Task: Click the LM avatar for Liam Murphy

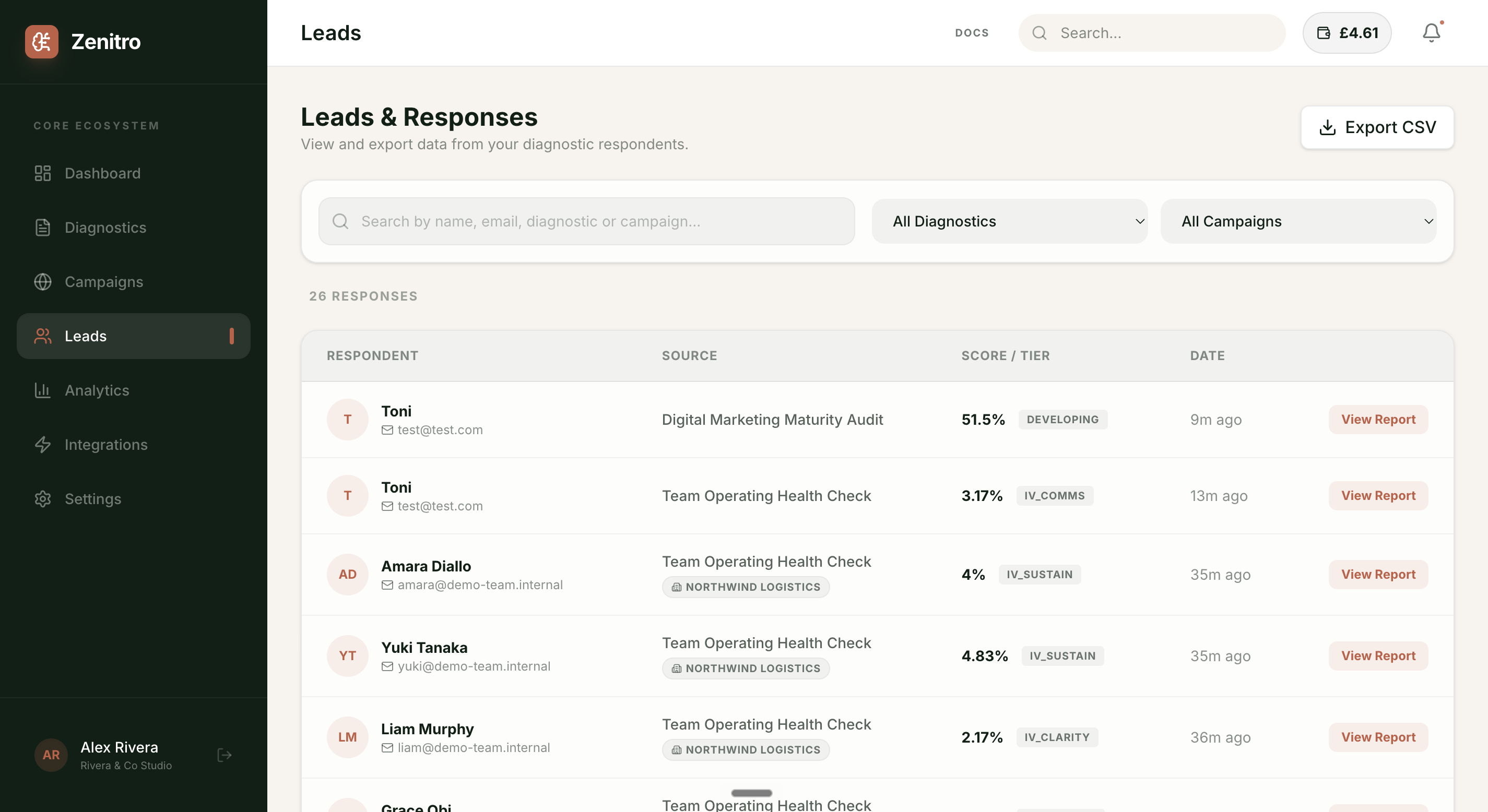Action: [347, 737]
